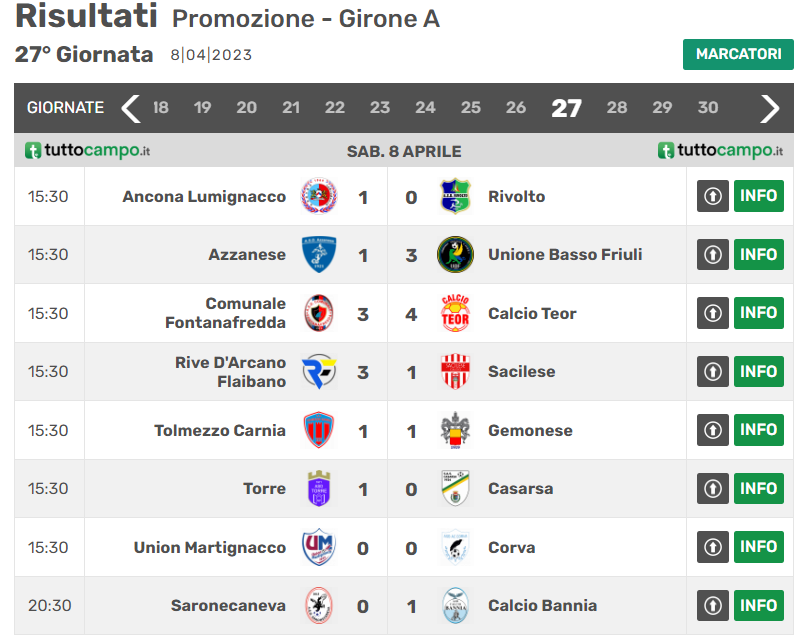Open the Marcatori scorers button
The width and height of the screenshot is (811, 642).
pyautogui.click(x=738, y=54)
